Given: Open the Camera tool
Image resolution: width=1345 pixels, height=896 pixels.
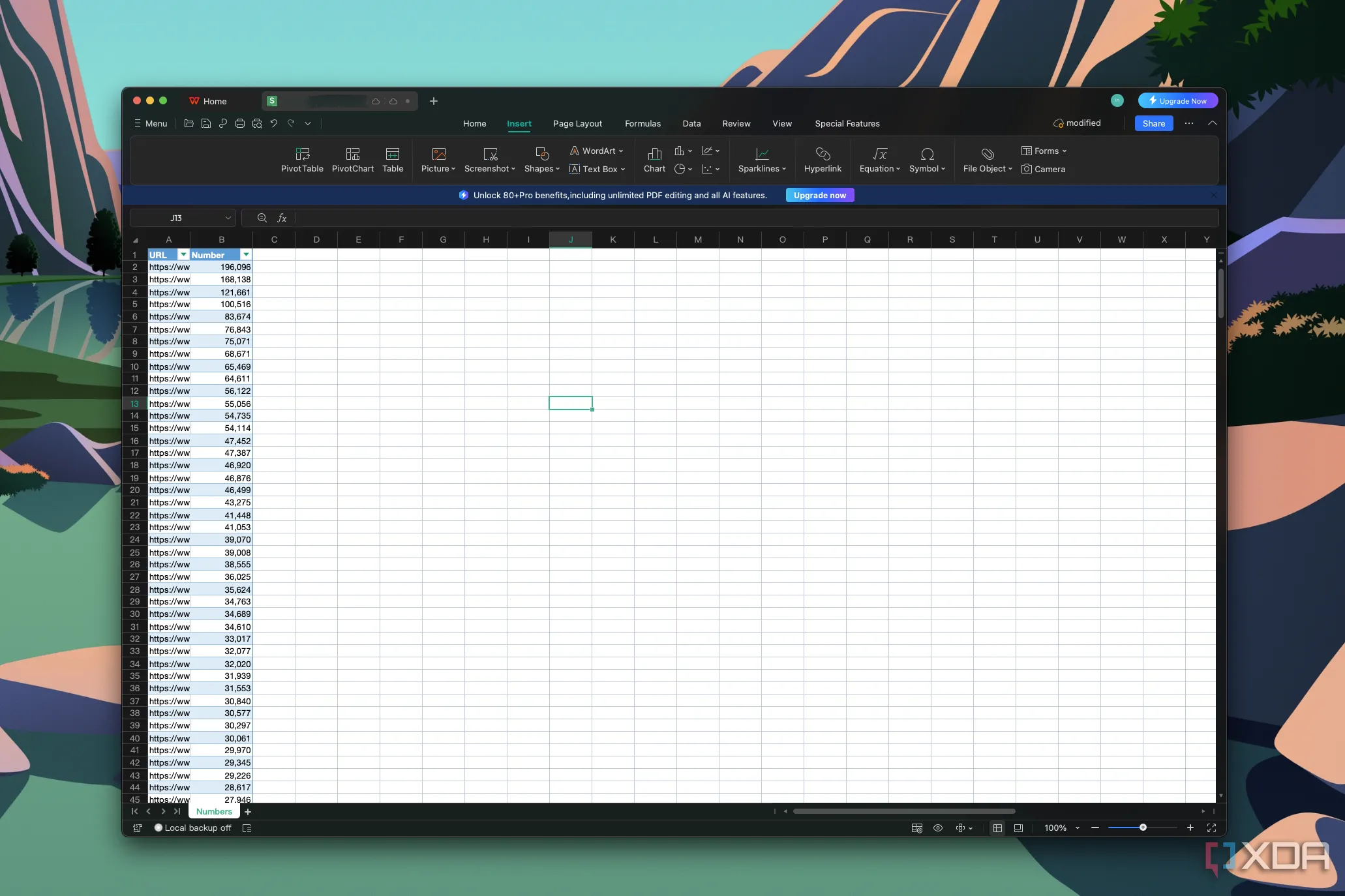Looking at the screenshot, I should click(1043, 169).
